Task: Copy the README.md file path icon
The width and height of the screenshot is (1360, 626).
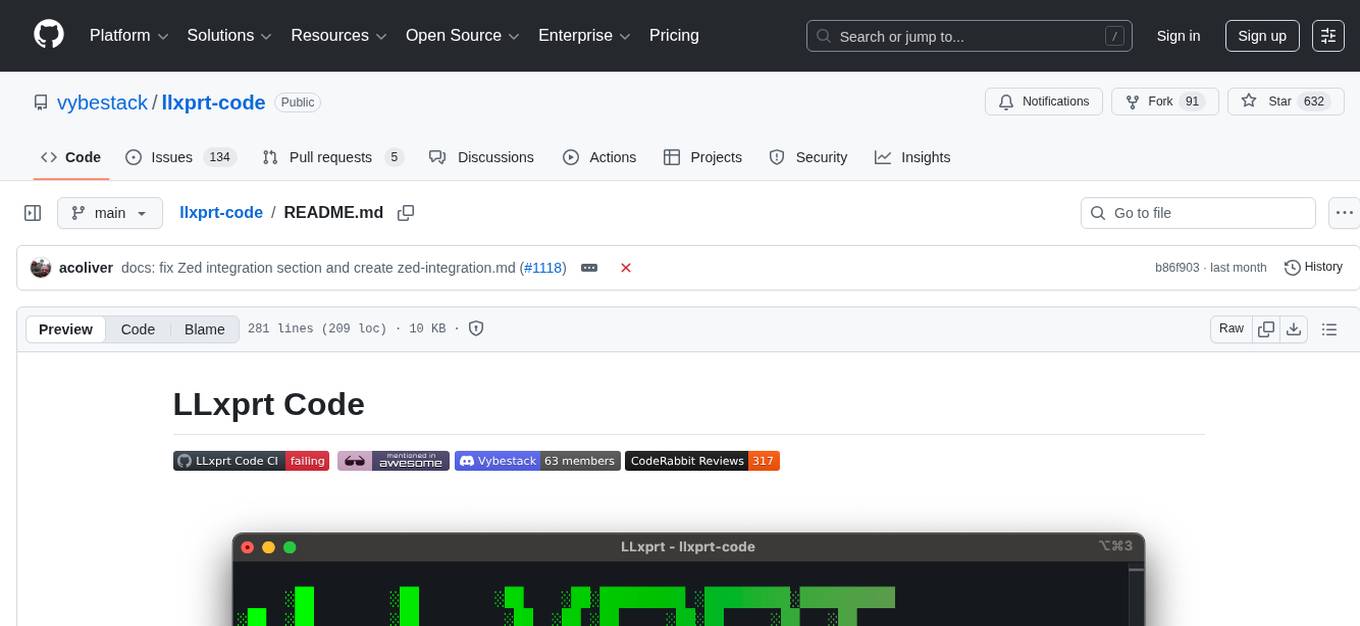Action: (406, 212)
